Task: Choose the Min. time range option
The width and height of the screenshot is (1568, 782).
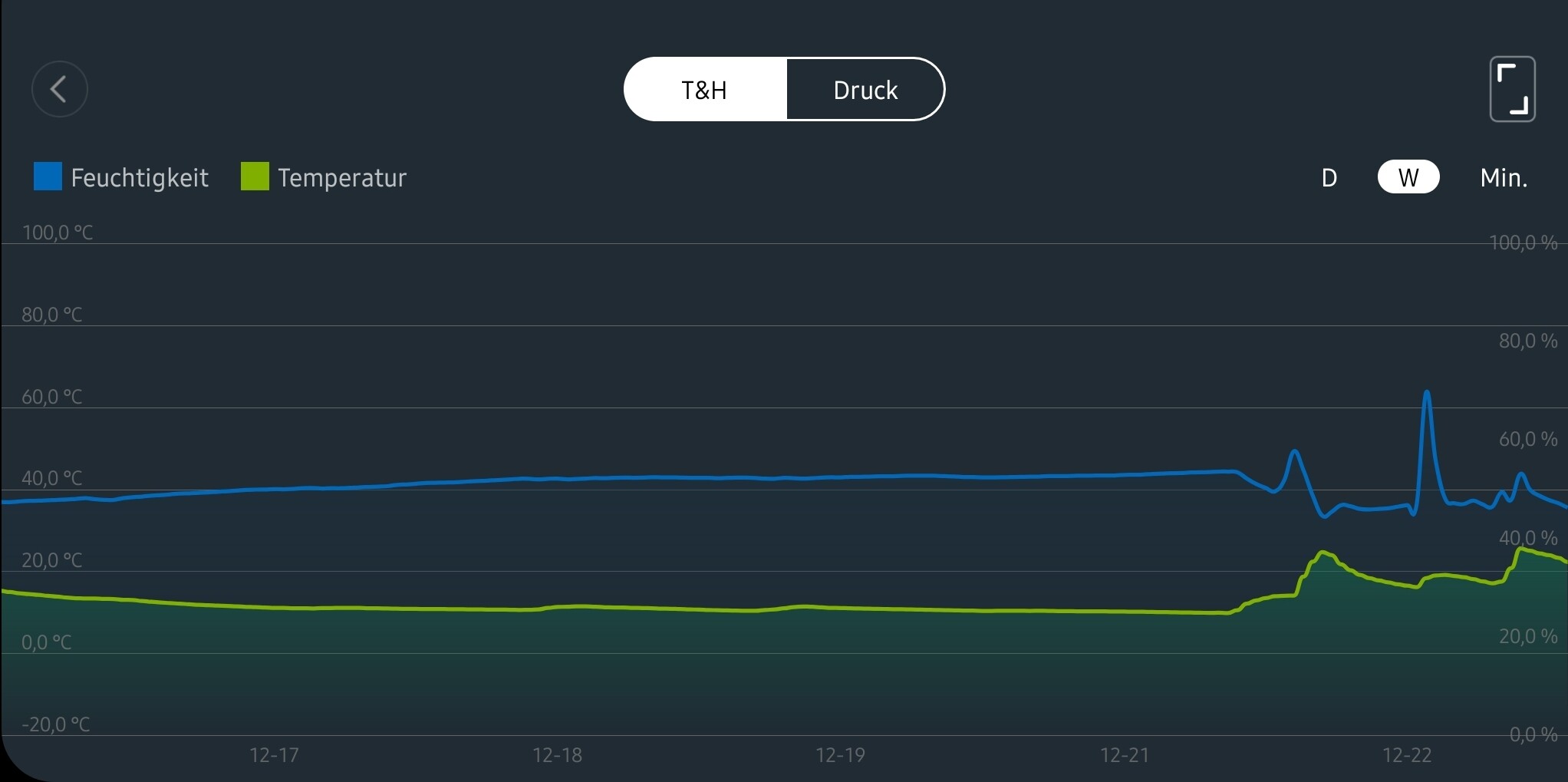Action: (1504, 177)
